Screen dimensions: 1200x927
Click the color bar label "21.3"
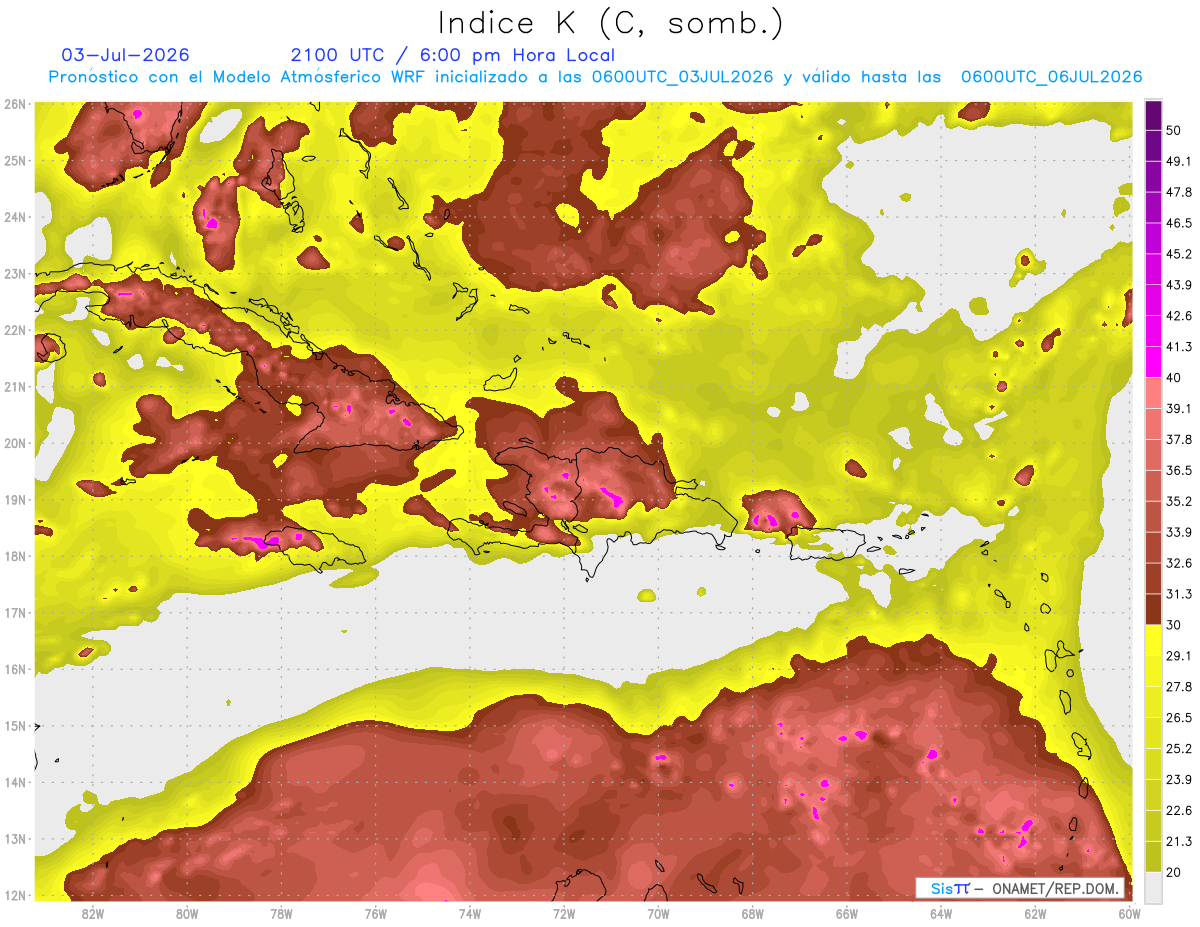point(1179,841)
